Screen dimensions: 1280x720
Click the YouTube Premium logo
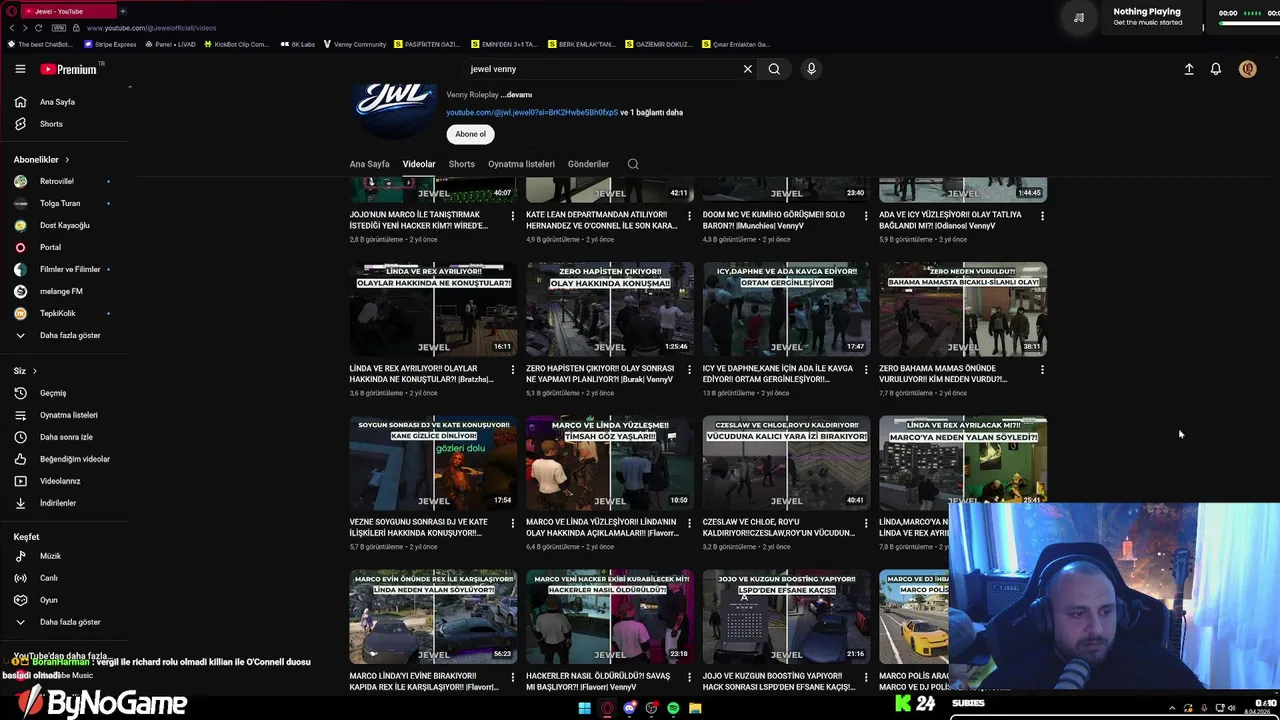69,69
